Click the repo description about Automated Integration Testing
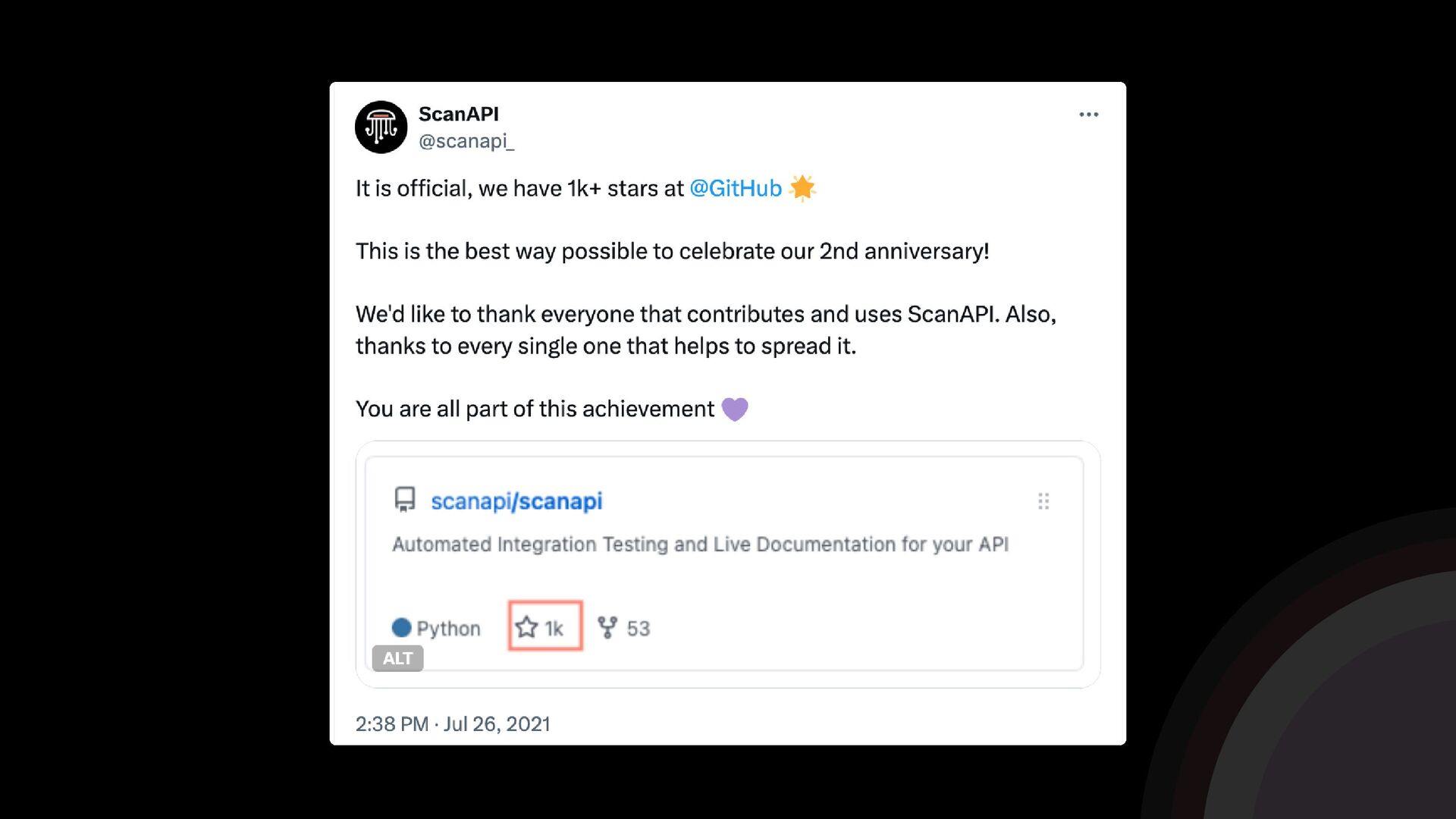This screenshot has height=819, width=1456. point(699,544)
